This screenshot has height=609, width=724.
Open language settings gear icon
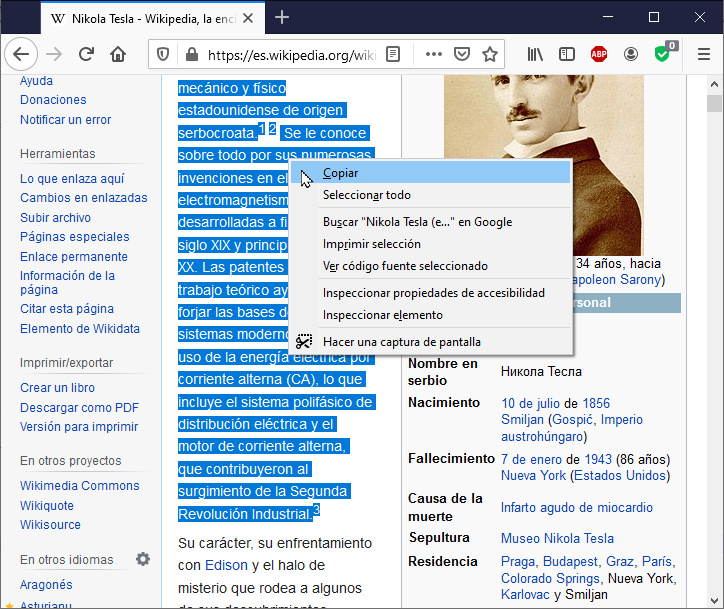point(143,559)
